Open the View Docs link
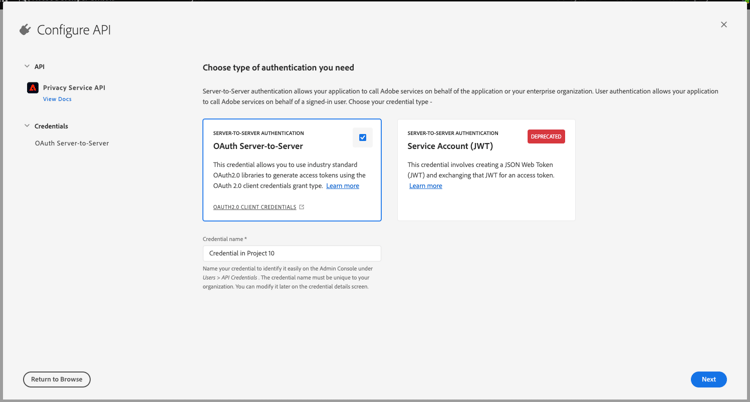Image resolution: width=750 pixels, height=402 pixels. pyautogui.click(x=57, y=99)
